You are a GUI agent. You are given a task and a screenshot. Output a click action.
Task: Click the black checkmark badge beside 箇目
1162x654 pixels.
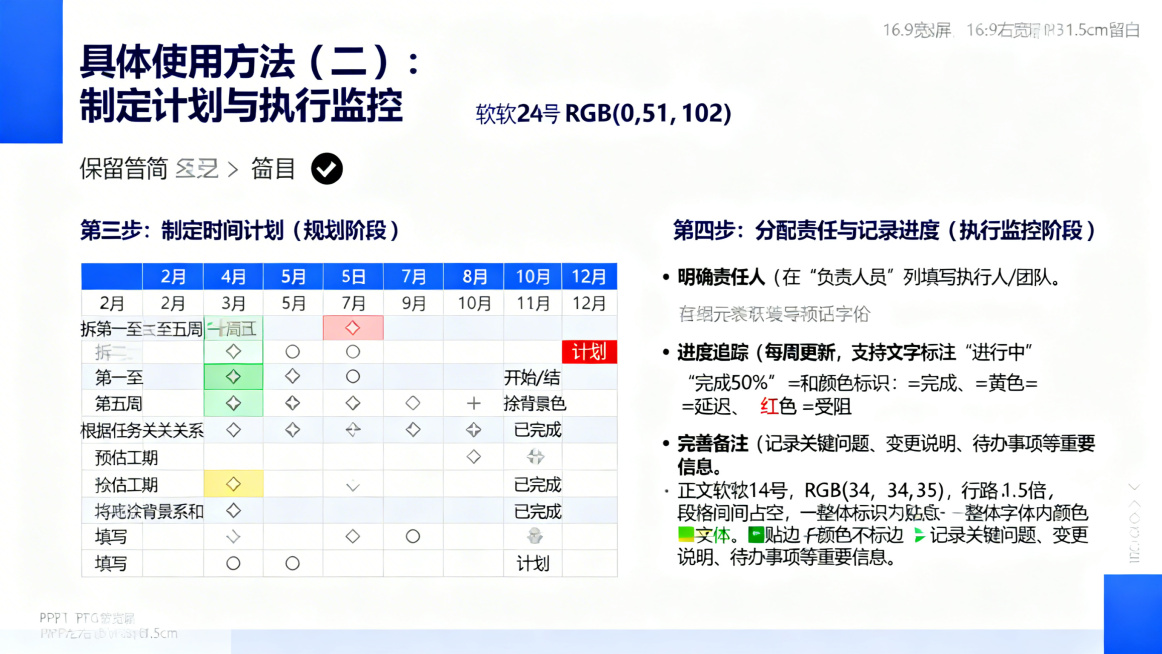pyautogui.click(x=326, y=170)
